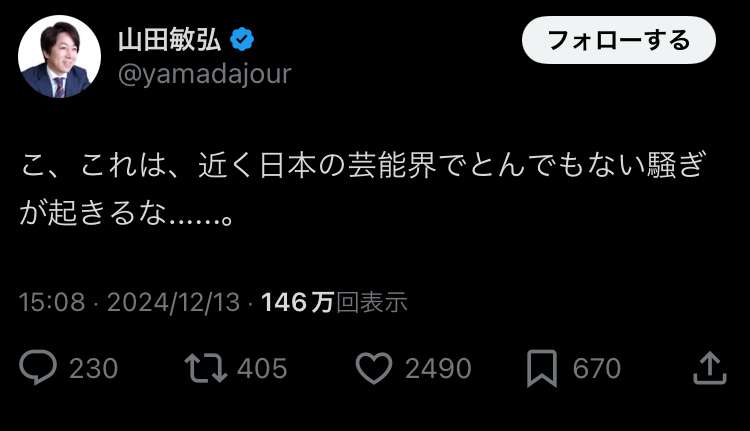Select the tweet line mentioning 日本の芸能界
The image size is (750, 431).
[364, 166]
